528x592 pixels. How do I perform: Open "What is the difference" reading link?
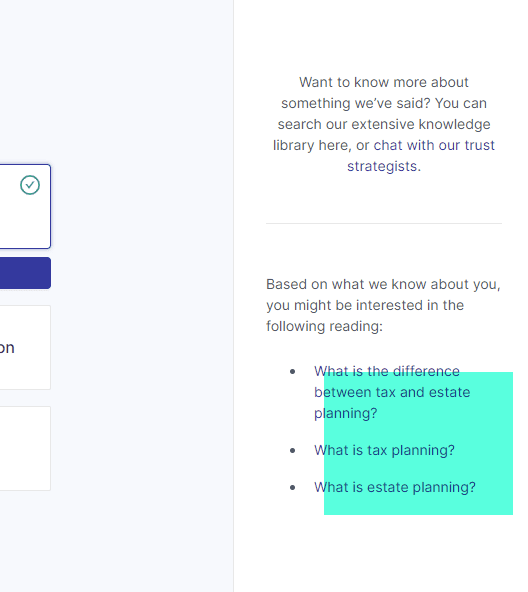[387, 372]
